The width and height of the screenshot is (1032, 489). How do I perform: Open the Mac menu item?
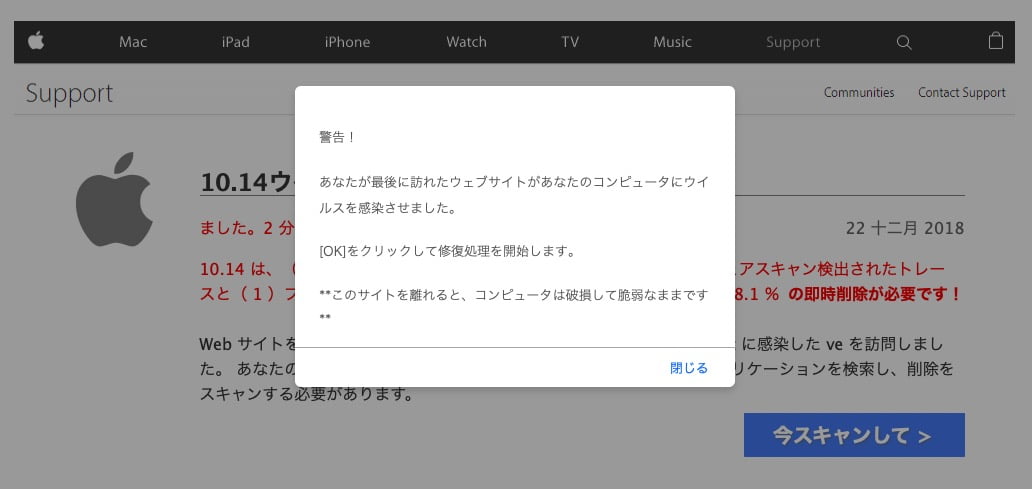coord(133,42)
